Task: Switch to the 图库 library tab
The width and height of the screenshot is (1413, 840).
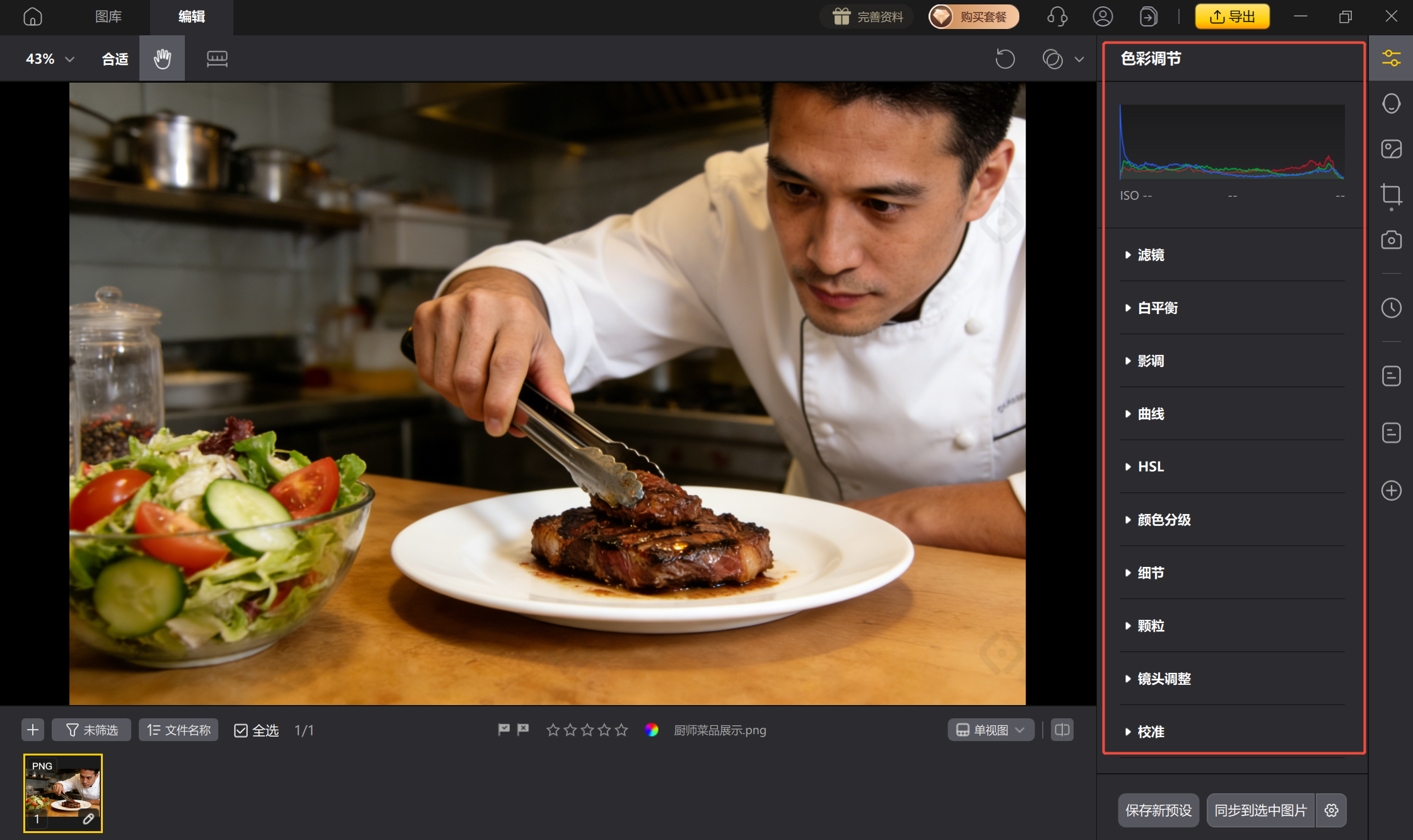Action: (x=108, y=16)
